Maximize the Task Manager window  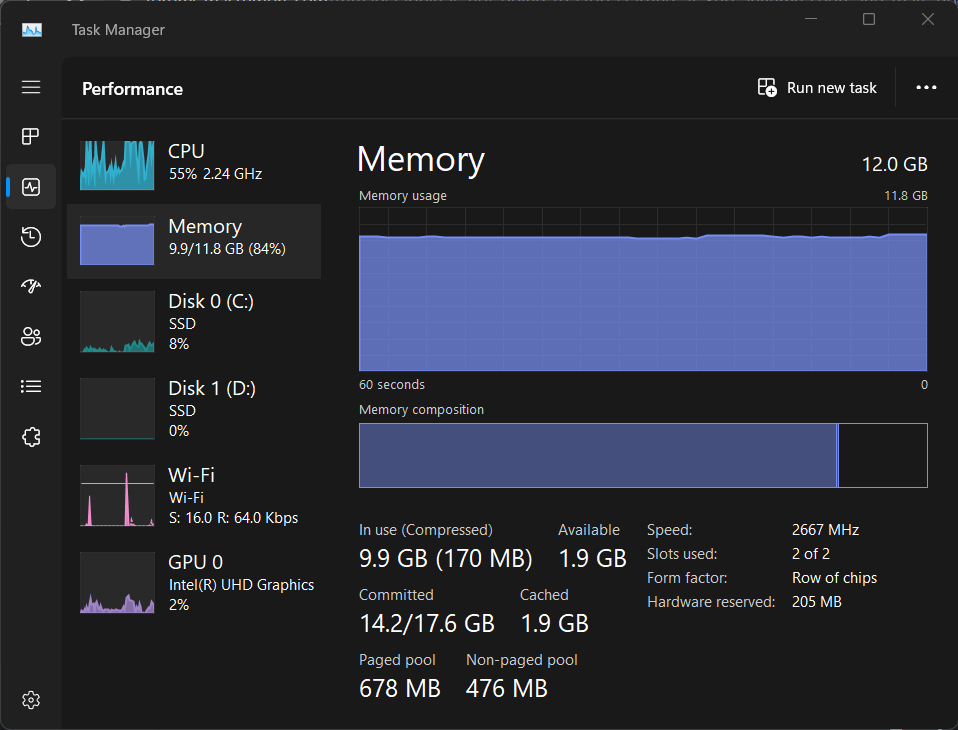pyautogui.click(x=869, y=20)
